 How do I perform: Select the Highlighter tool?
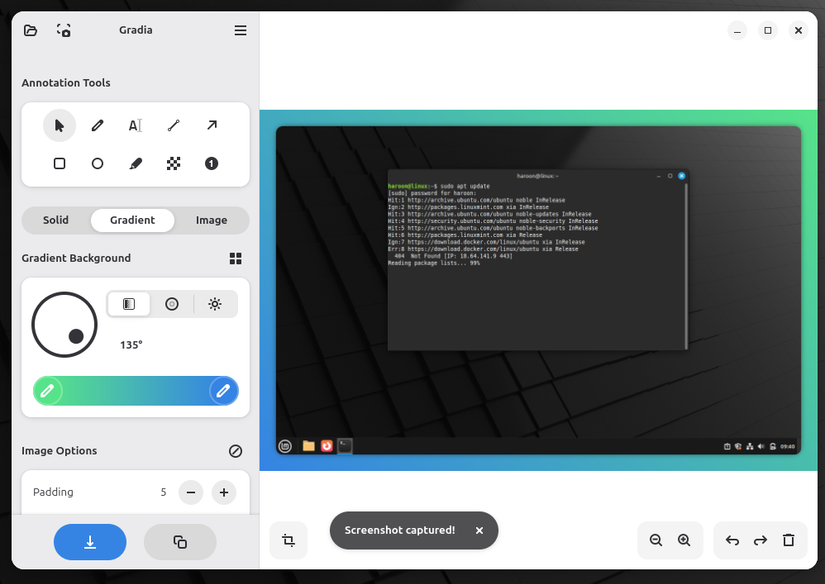click(x=135, y=163)
